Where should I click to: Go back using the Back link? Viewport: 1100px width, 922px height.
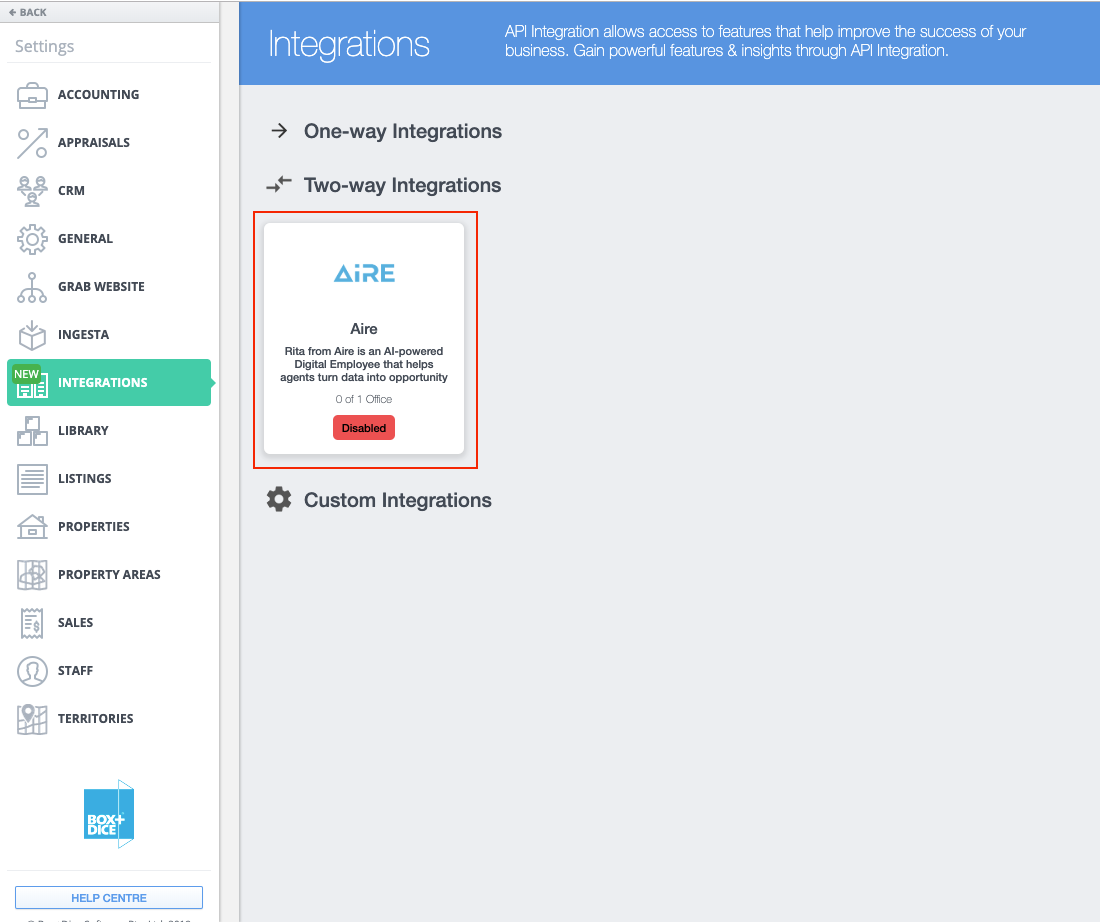pyautogui.click(x=27, y=13)
